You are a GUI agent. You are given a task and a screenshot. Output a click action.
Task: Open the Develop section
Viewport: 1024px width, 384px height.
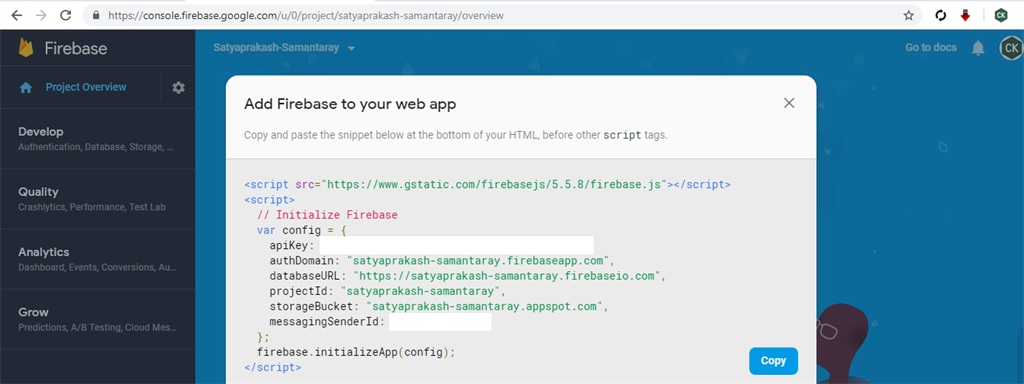(x=97, y=138)
